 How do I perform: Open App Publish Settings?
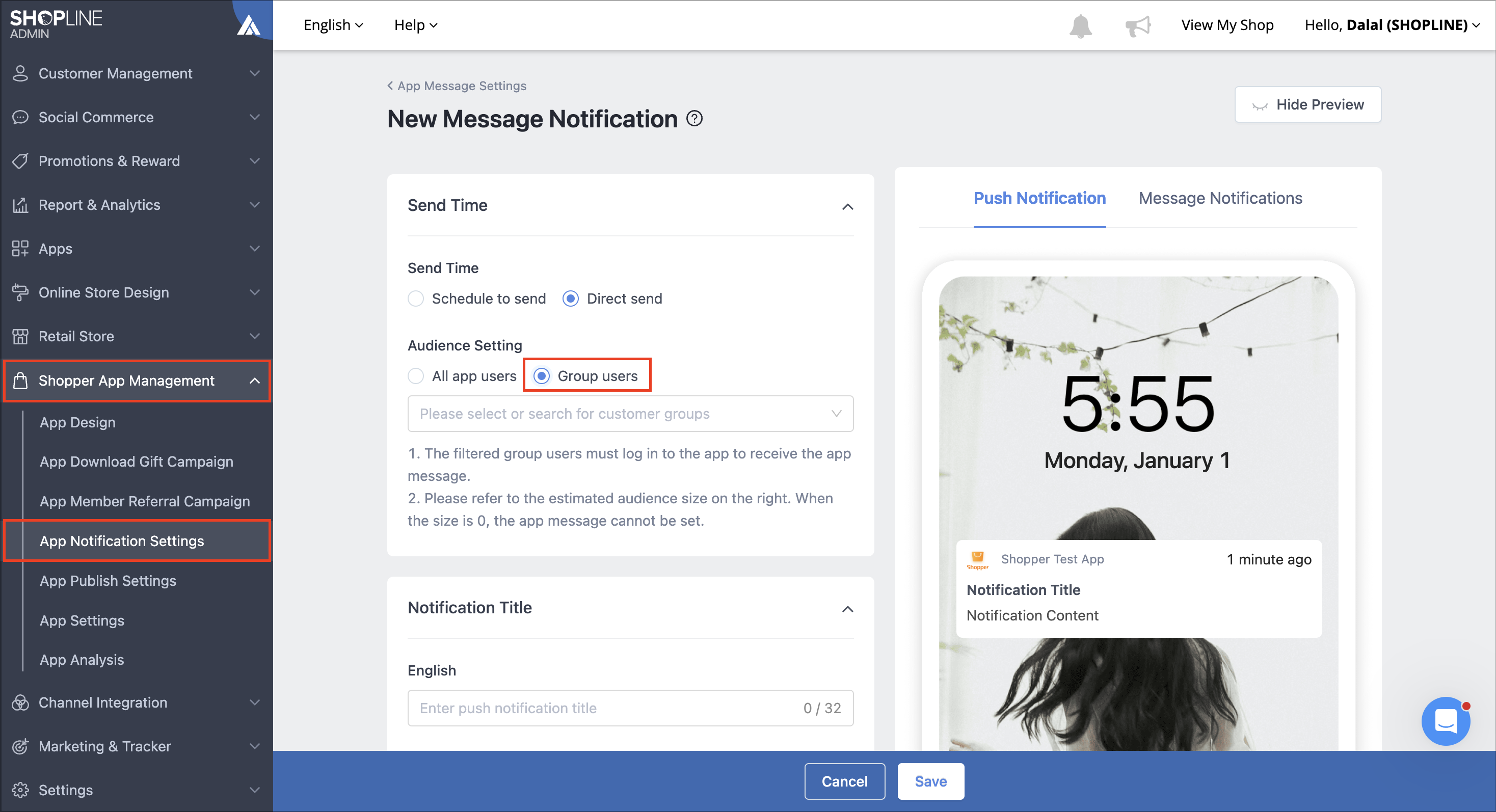click(x=108, y=580)
